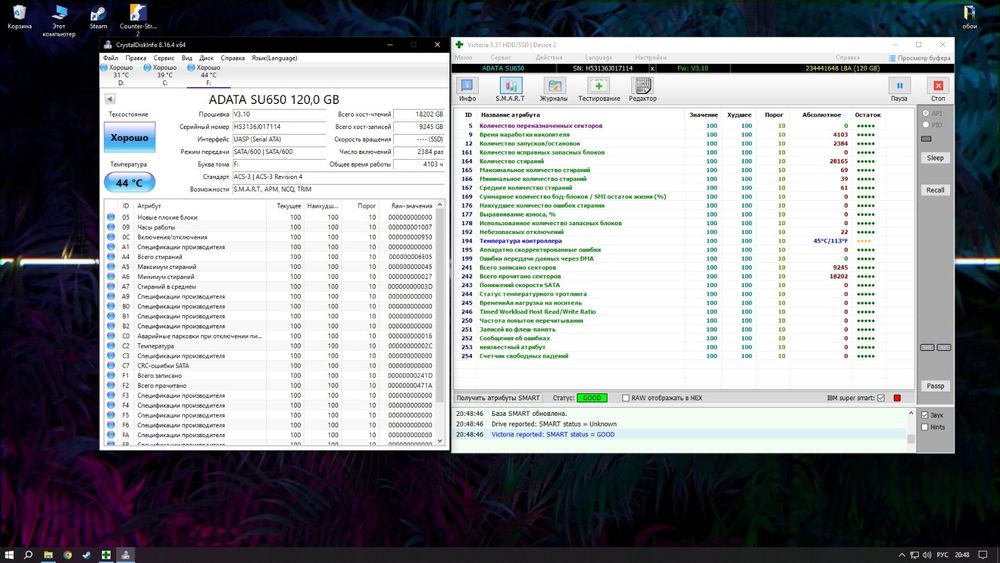Open the Тестирование section in Victoria
The width and height of the screenshot is (1000, 563).
pos(599,89)
